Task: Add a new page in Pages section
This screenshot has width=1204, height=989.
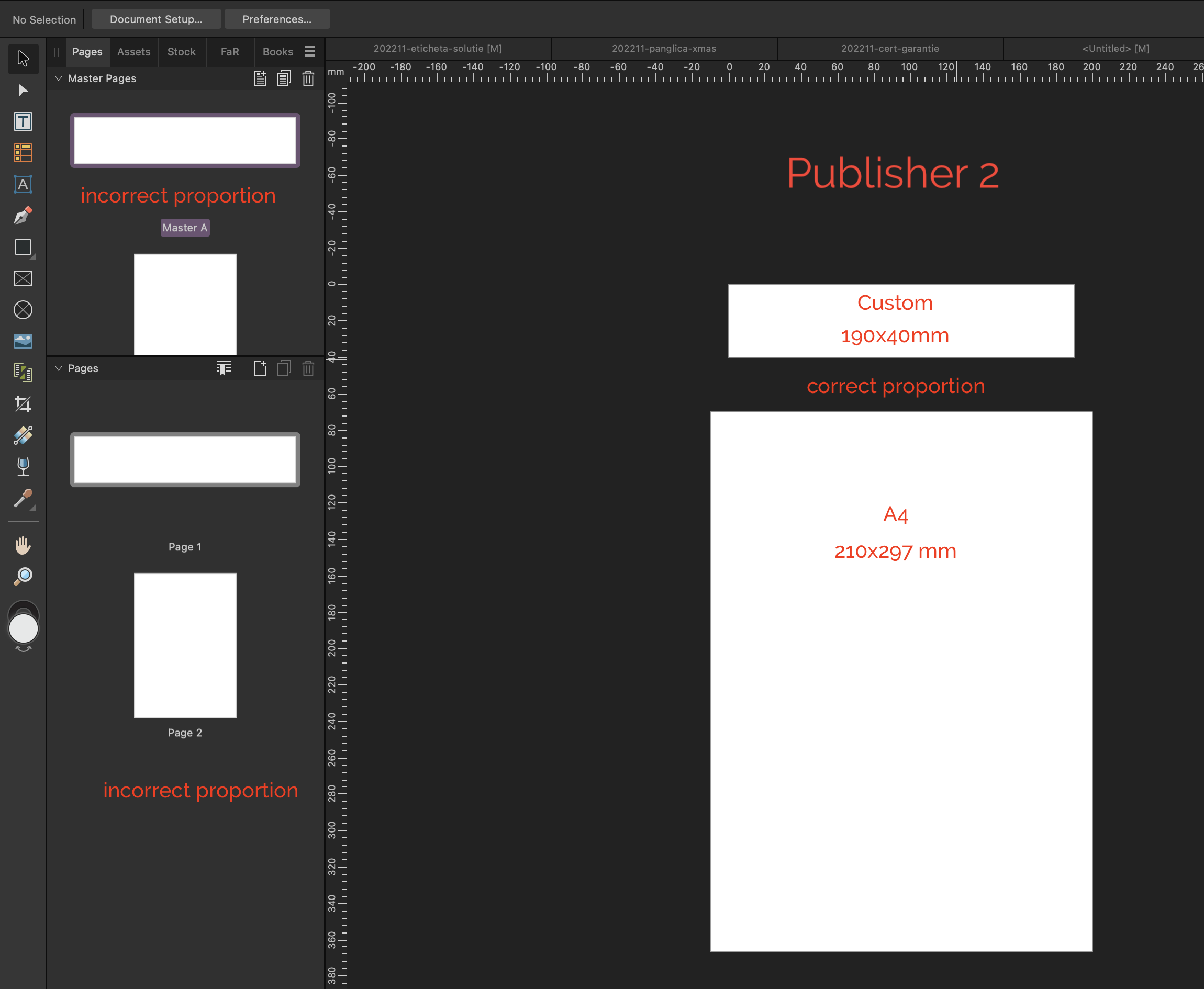Action: click(x=260, y=368)
